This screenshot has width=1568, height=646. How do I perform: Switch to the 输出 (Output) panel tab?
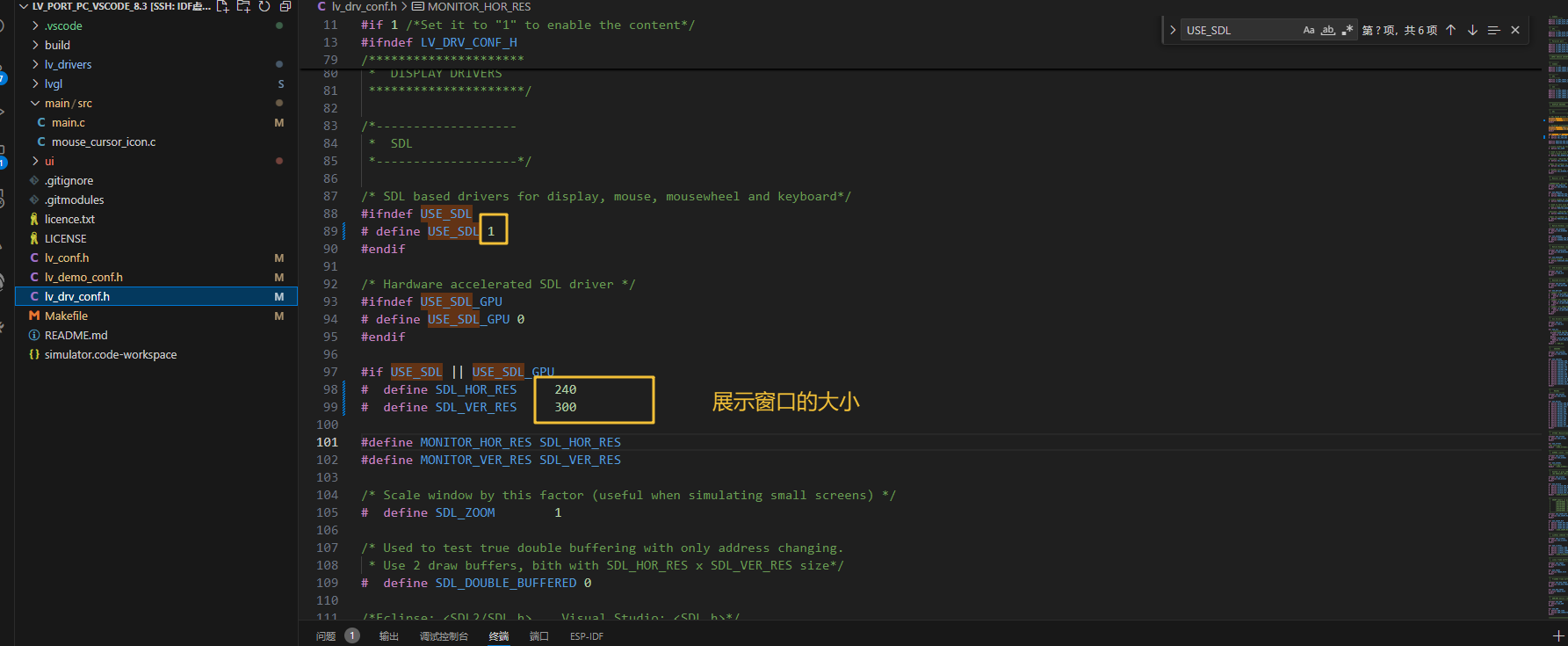point(389,636)
